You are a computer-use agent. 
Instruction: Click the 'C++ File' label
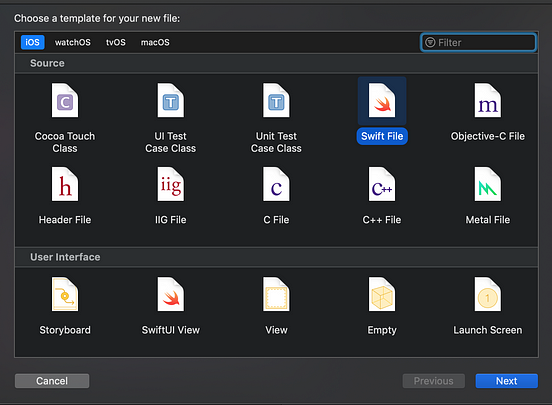tap(382, 220)
